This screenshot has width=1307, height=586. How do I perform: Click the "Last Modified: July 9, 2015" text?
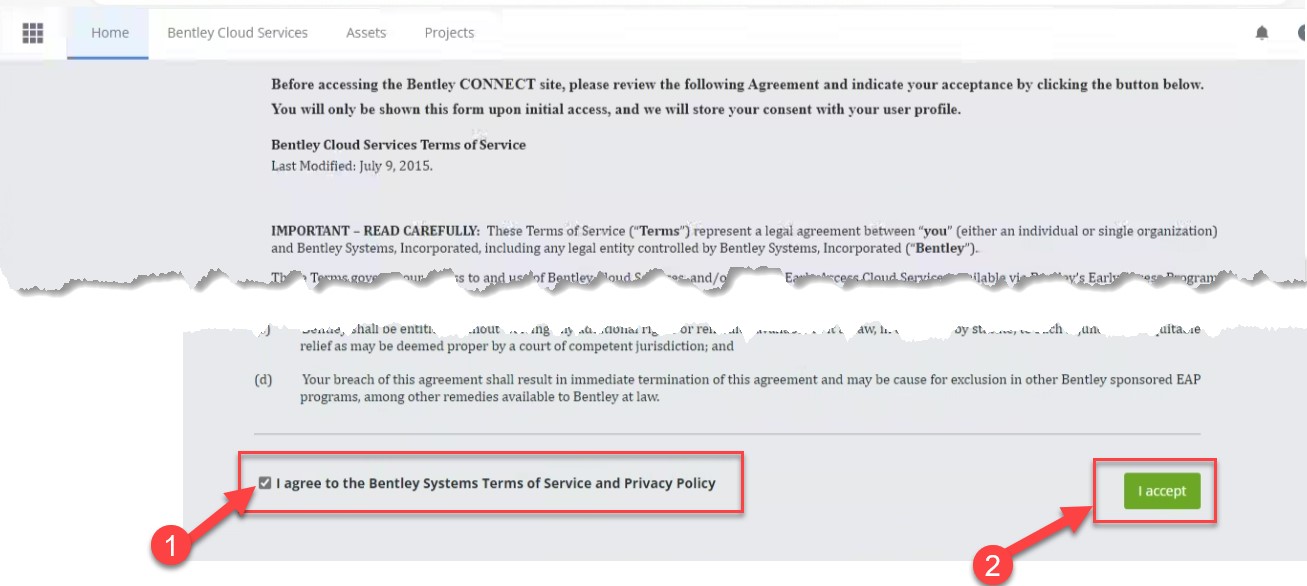[x=352, y=166]
